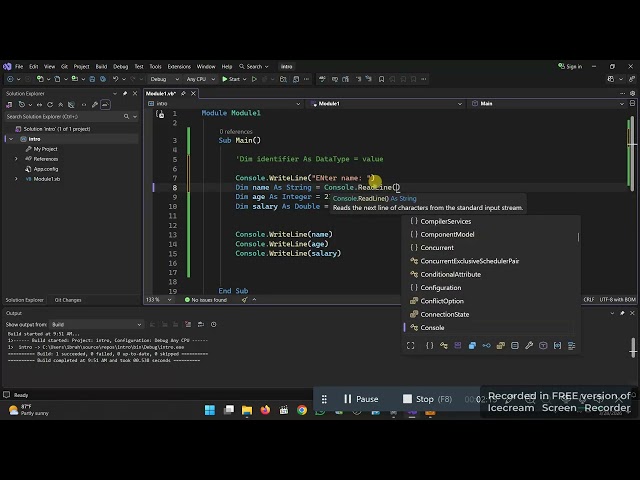
Task: Toggle classes filter in IntelliSense list
Action: click(444, 346)
